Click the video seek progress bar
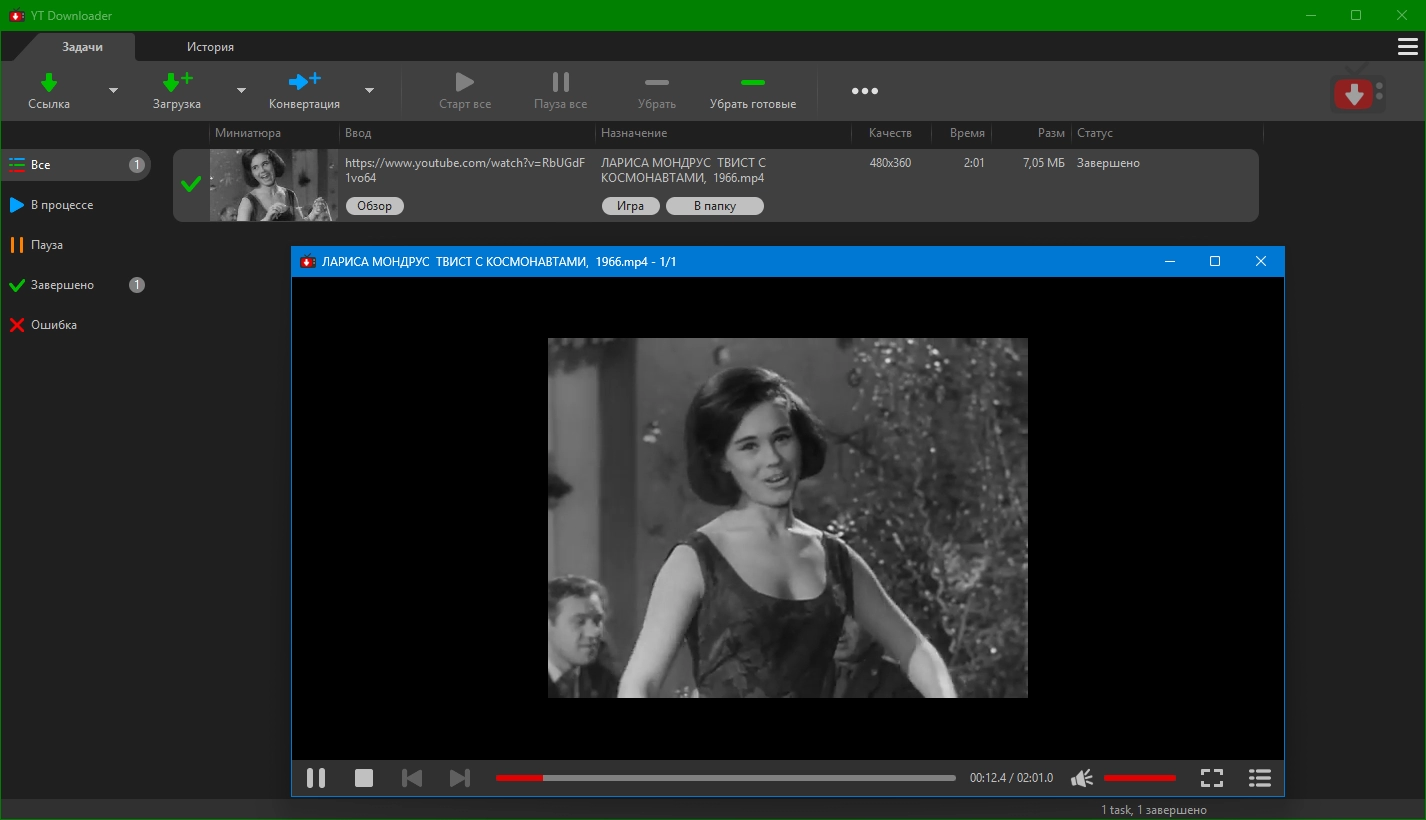This screenshot has width=1426, height=820. [725, 778]
